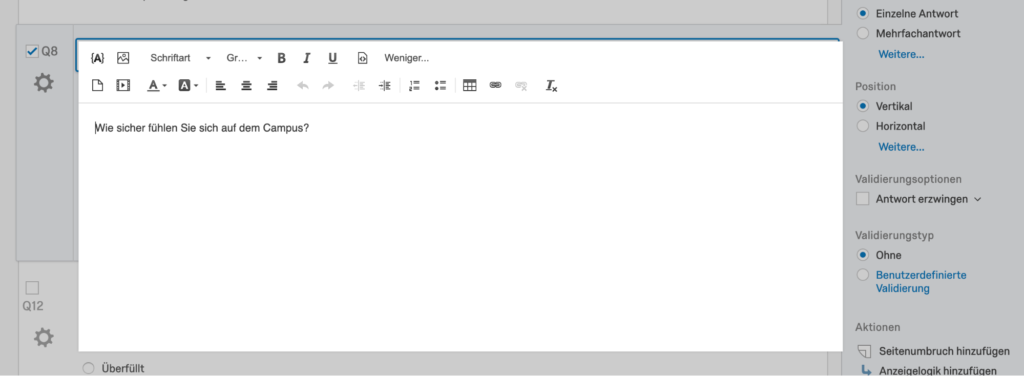Increase the indent

pyautogui.click(x=385, y=86)
